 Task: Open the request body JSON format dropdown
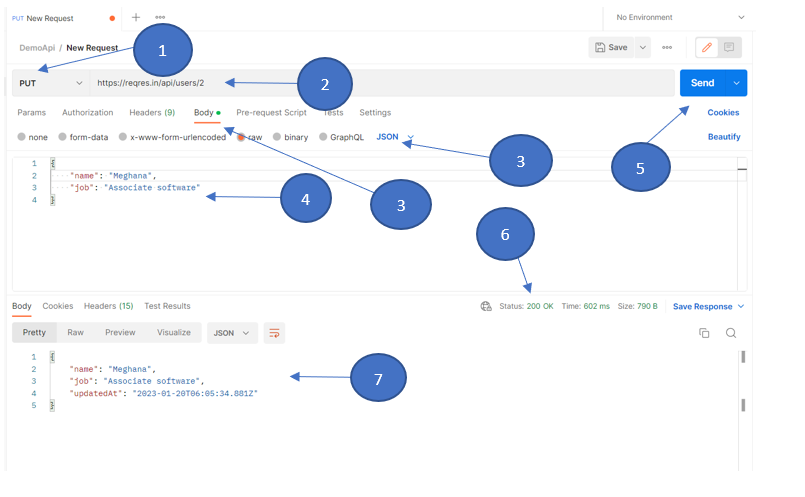(395, 137)
